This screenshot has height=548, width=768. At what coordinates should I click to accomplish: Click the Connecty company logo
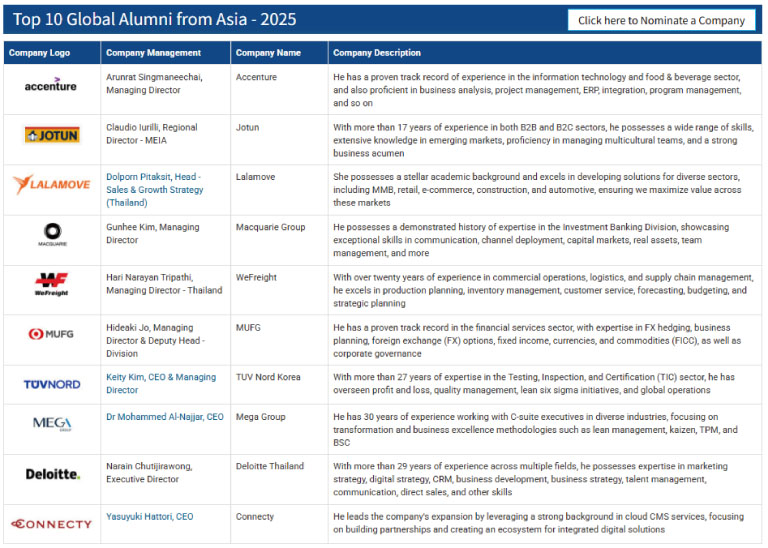pyautogui.click(x=51, y=524)
